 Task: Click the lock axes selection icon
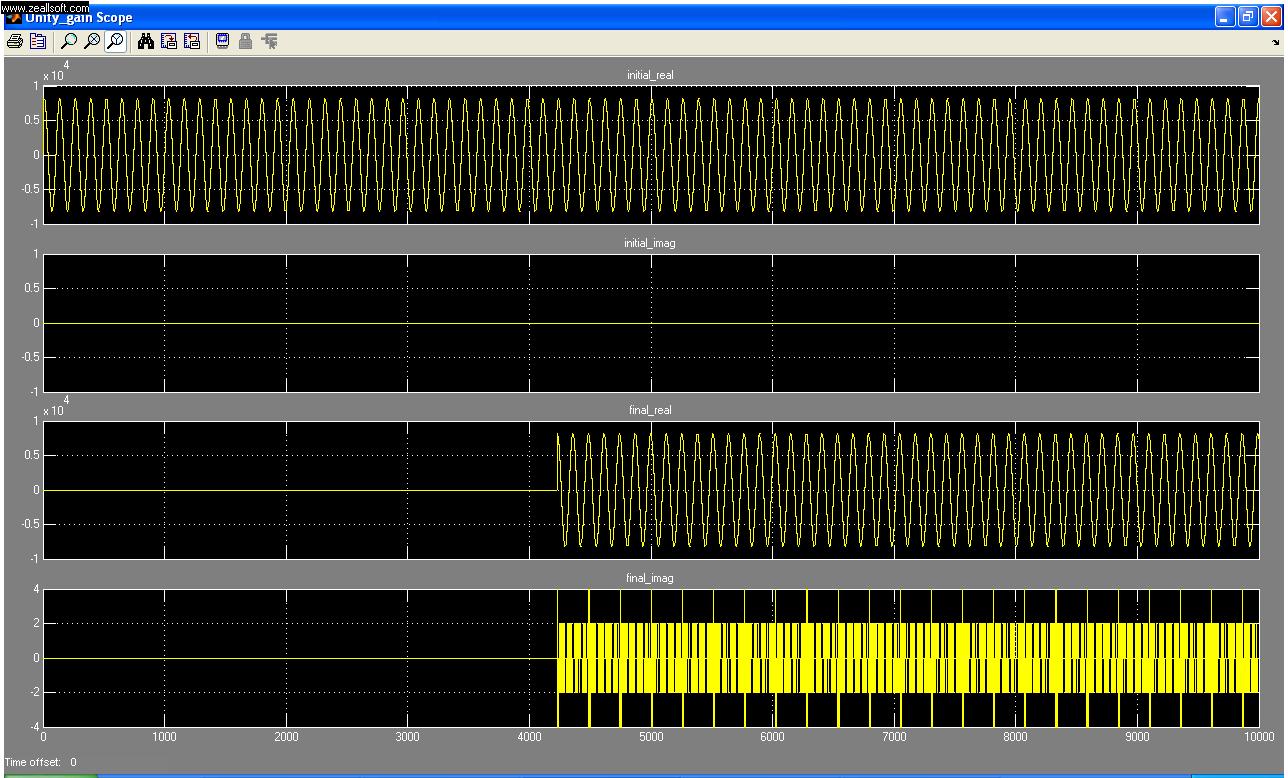coord(245,41)
